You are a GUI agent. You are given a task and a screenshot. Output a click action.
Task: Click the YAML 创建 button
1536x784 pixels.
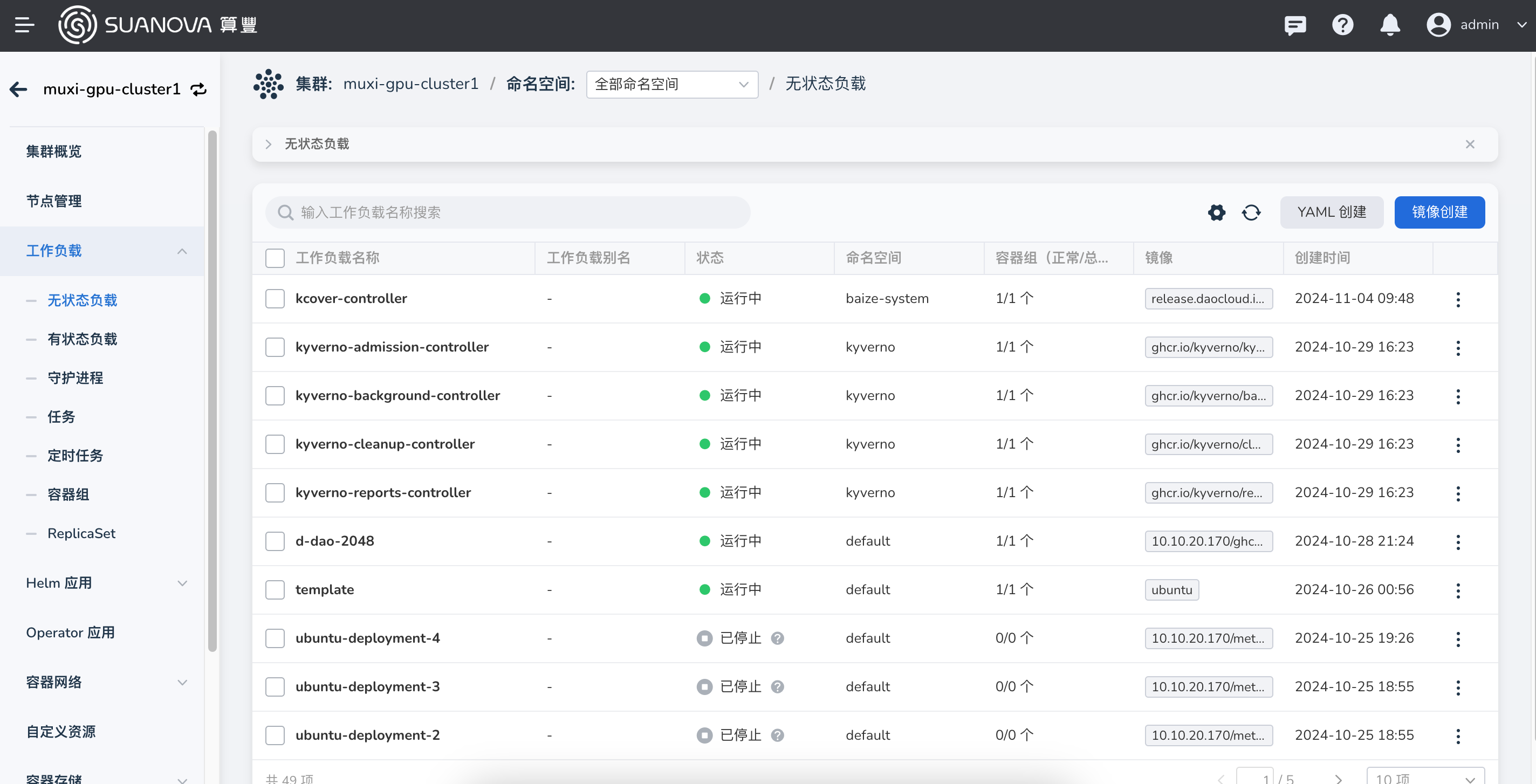(1332, 212)
